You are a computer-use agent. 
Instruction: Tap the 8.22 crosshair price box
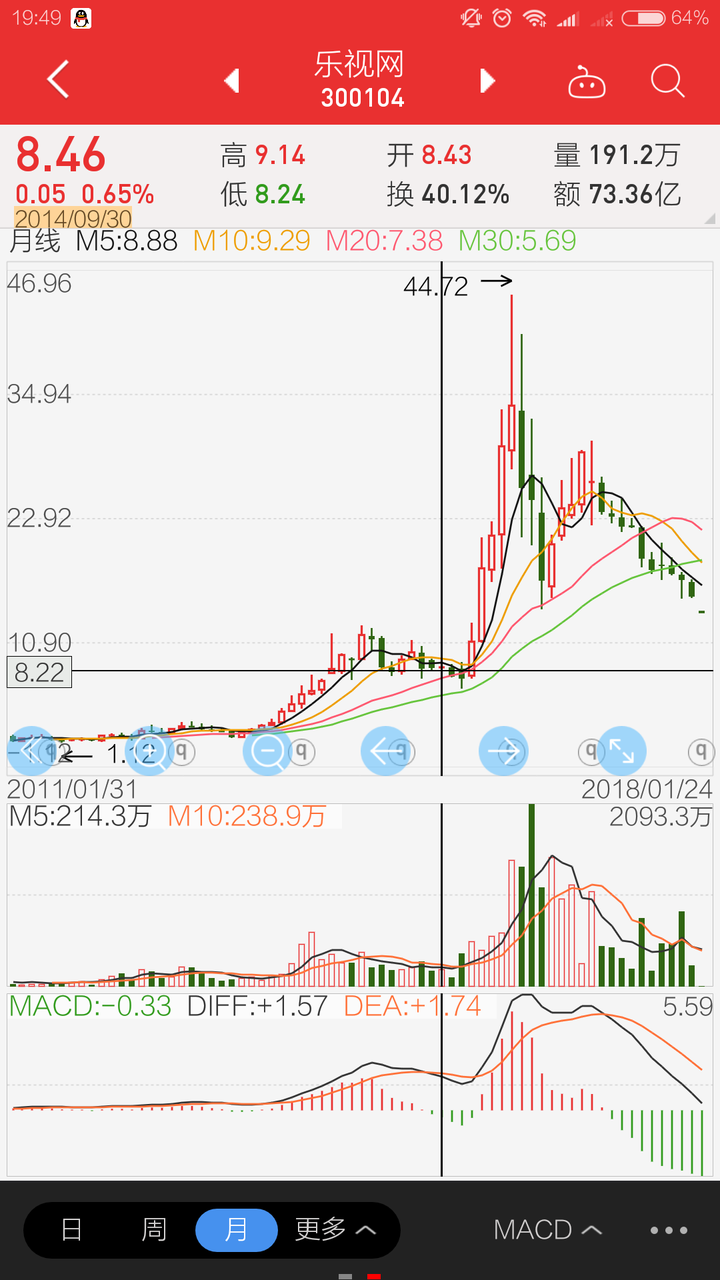tap(39, 672)
